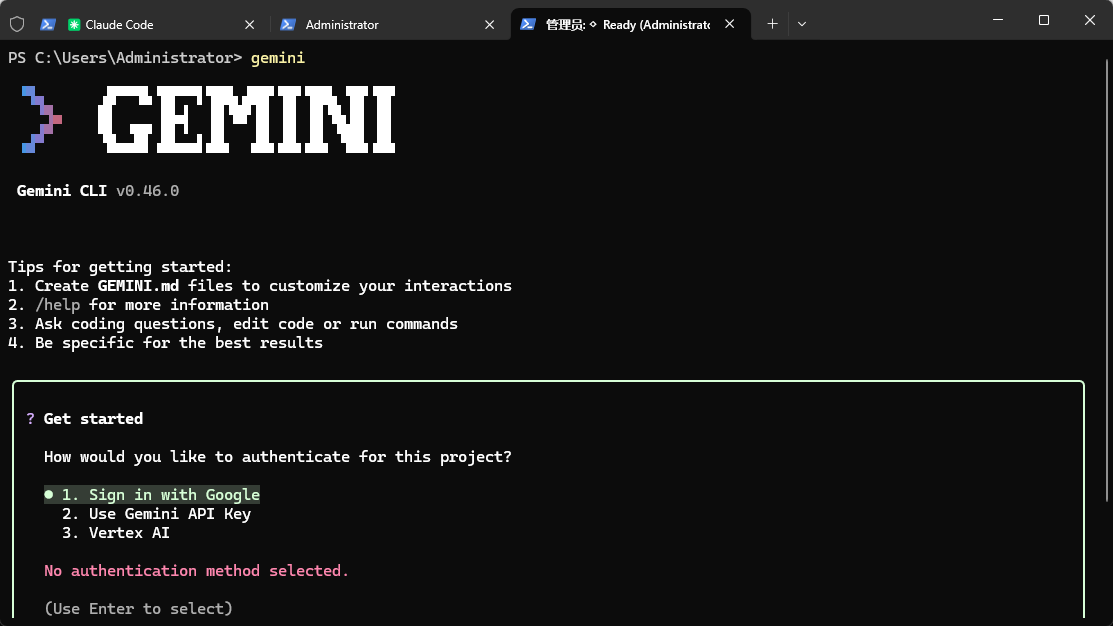
Task: Switch to the Administrator tab
Action: pyautogui.click(x=390, y=24)
